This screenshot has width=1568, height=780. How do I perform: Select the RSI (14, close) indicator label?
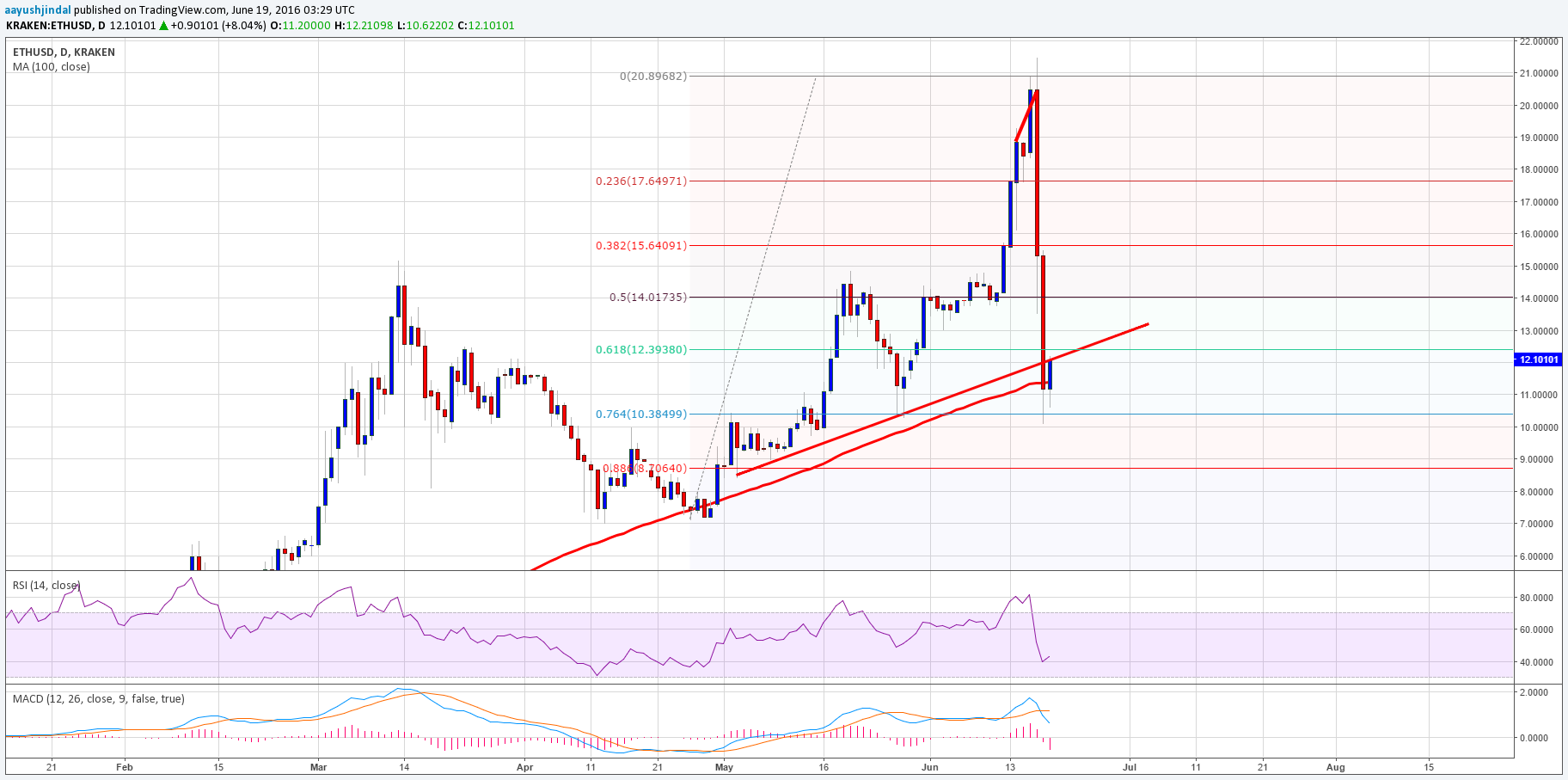[x=46, y=586]
